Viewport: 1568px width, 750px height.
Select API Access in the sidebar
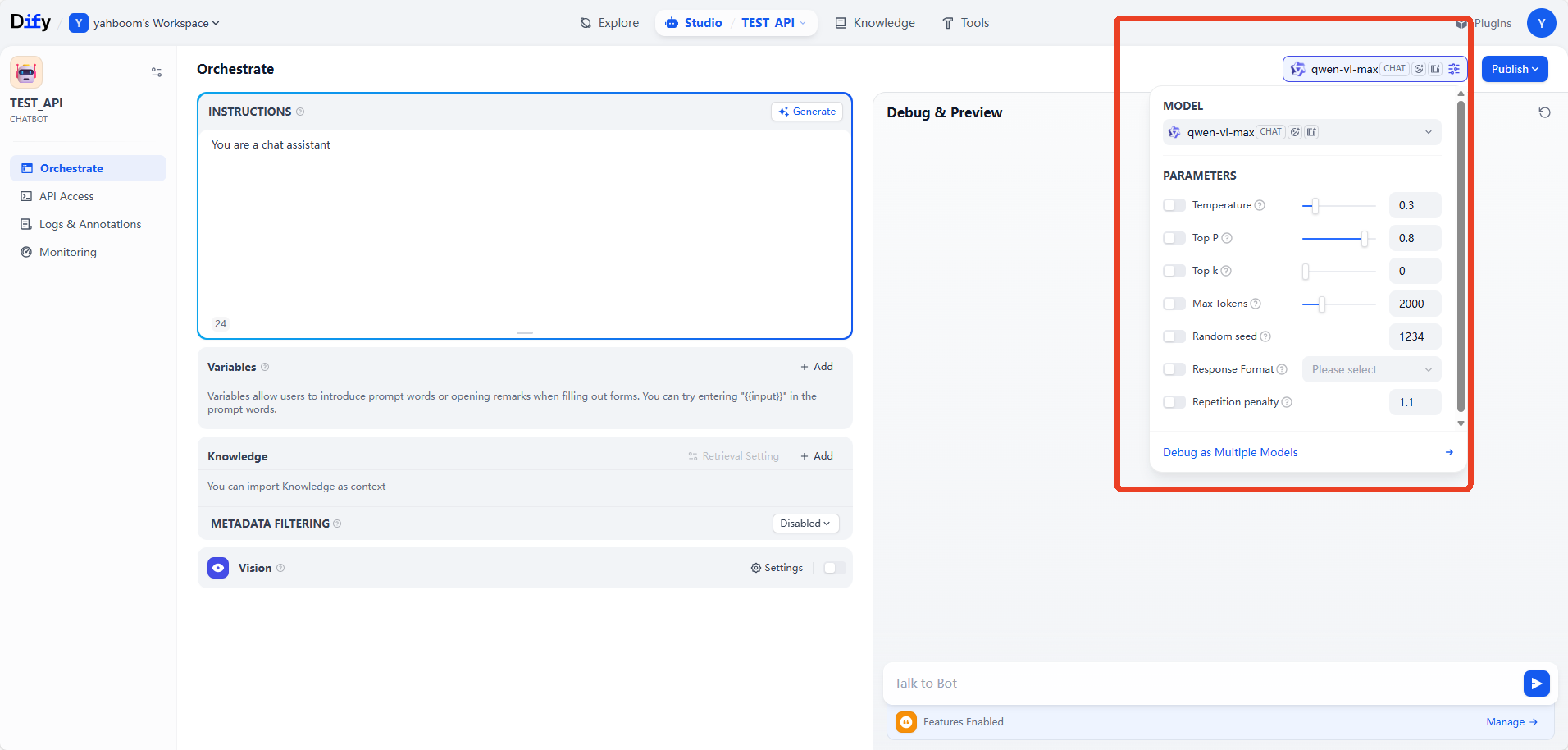[x=89, y=196]
